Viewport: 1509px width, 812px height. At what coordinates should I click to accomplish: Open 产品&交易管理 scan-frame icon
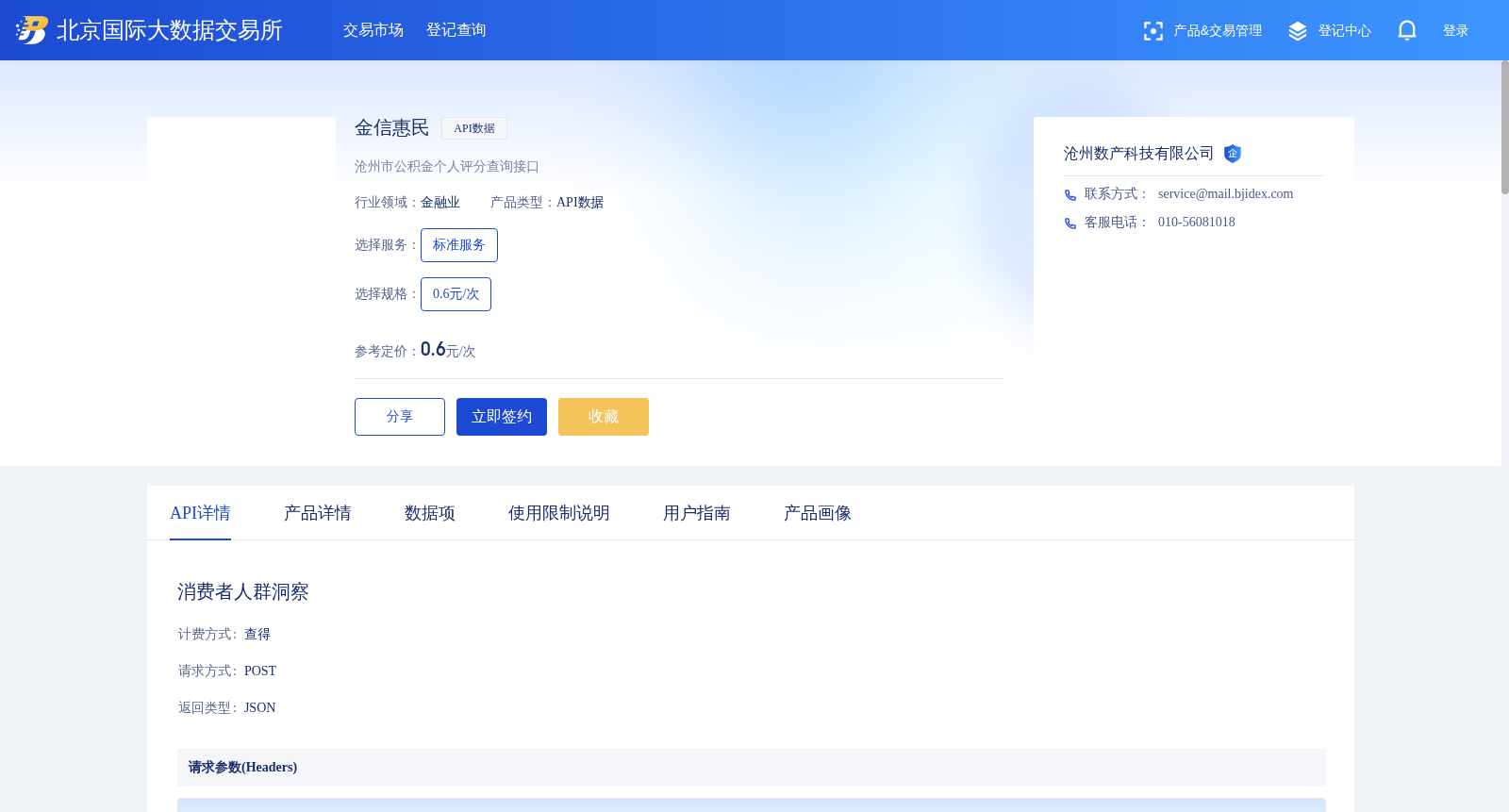(1152, 31)
